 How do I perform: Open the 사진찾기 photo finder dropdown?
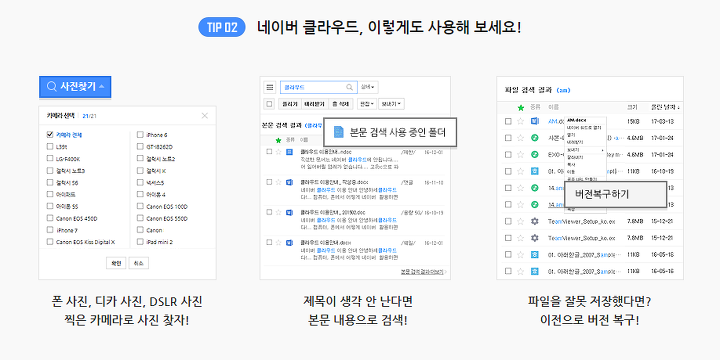[x=75, y=86]
